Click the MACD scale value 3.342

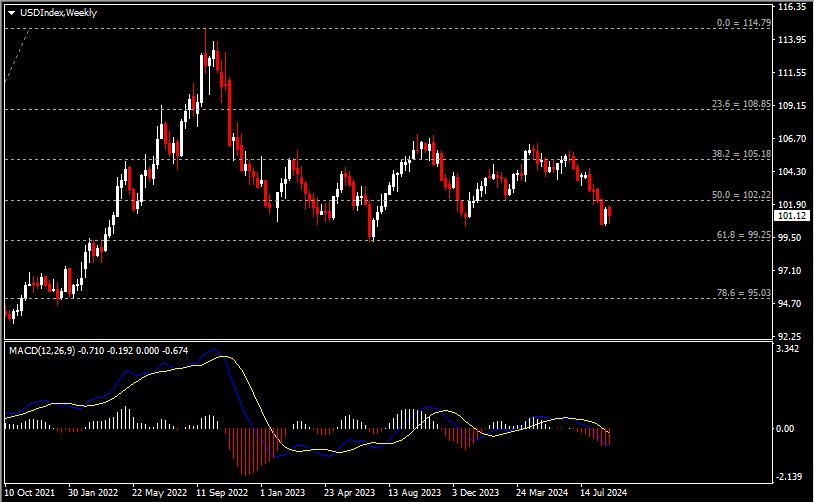(x=788, y=348)
